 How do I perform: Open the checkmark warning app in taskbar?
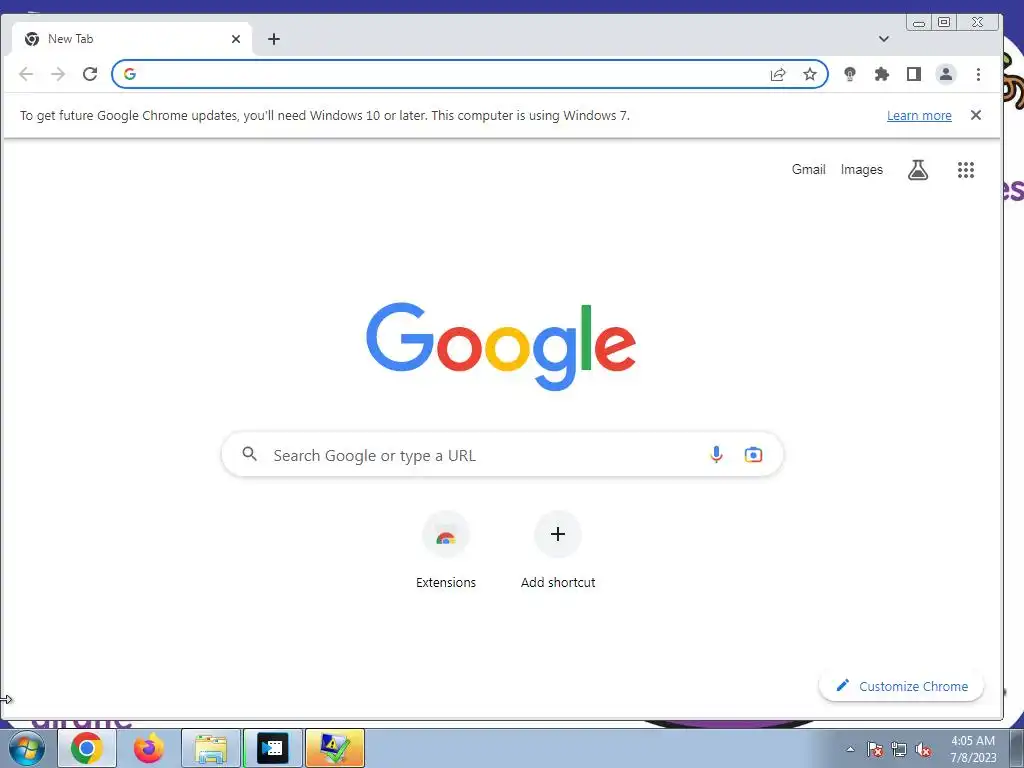click(x=334, y=748)
